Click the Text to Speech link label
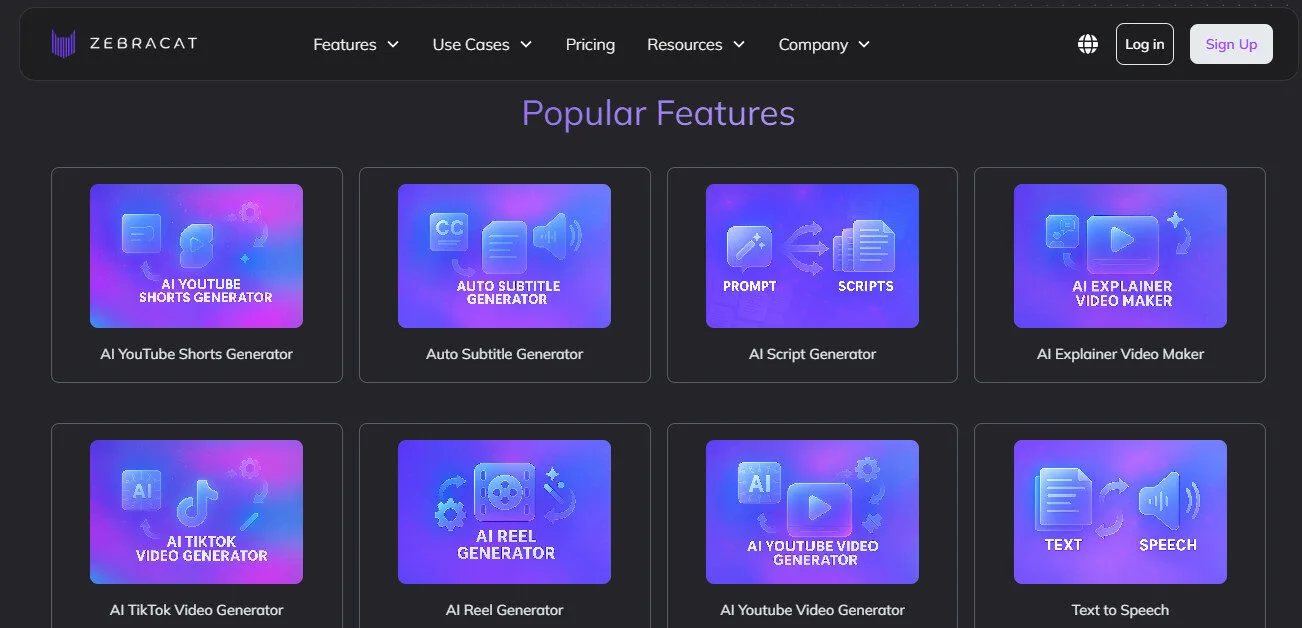Screen dimensions: 1302x628 point(1120,609)
